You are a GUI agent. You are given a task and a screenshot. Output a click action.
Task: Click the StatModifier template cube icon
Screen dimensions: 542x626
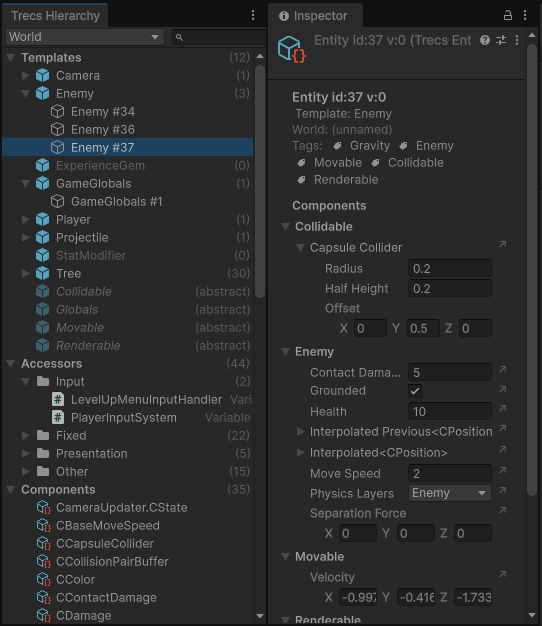click(42, 256)
